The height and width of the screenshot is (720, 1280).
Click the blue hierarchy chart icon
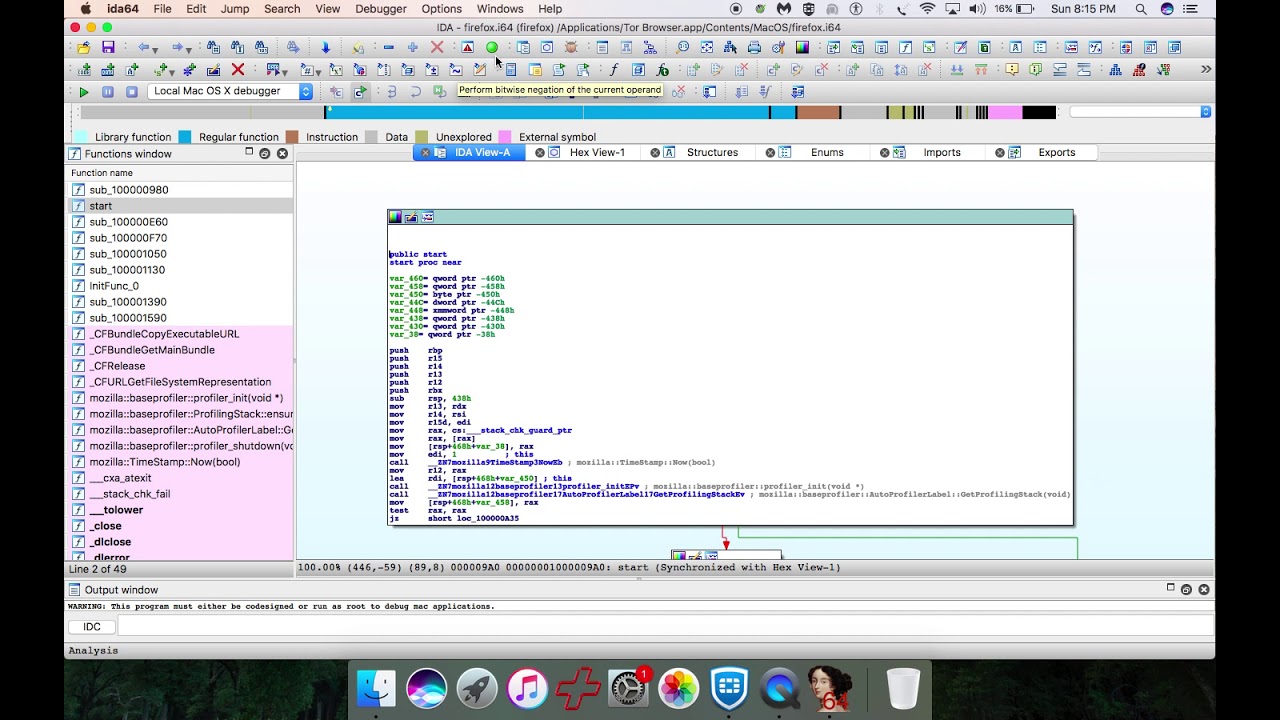coord(1115,69)
